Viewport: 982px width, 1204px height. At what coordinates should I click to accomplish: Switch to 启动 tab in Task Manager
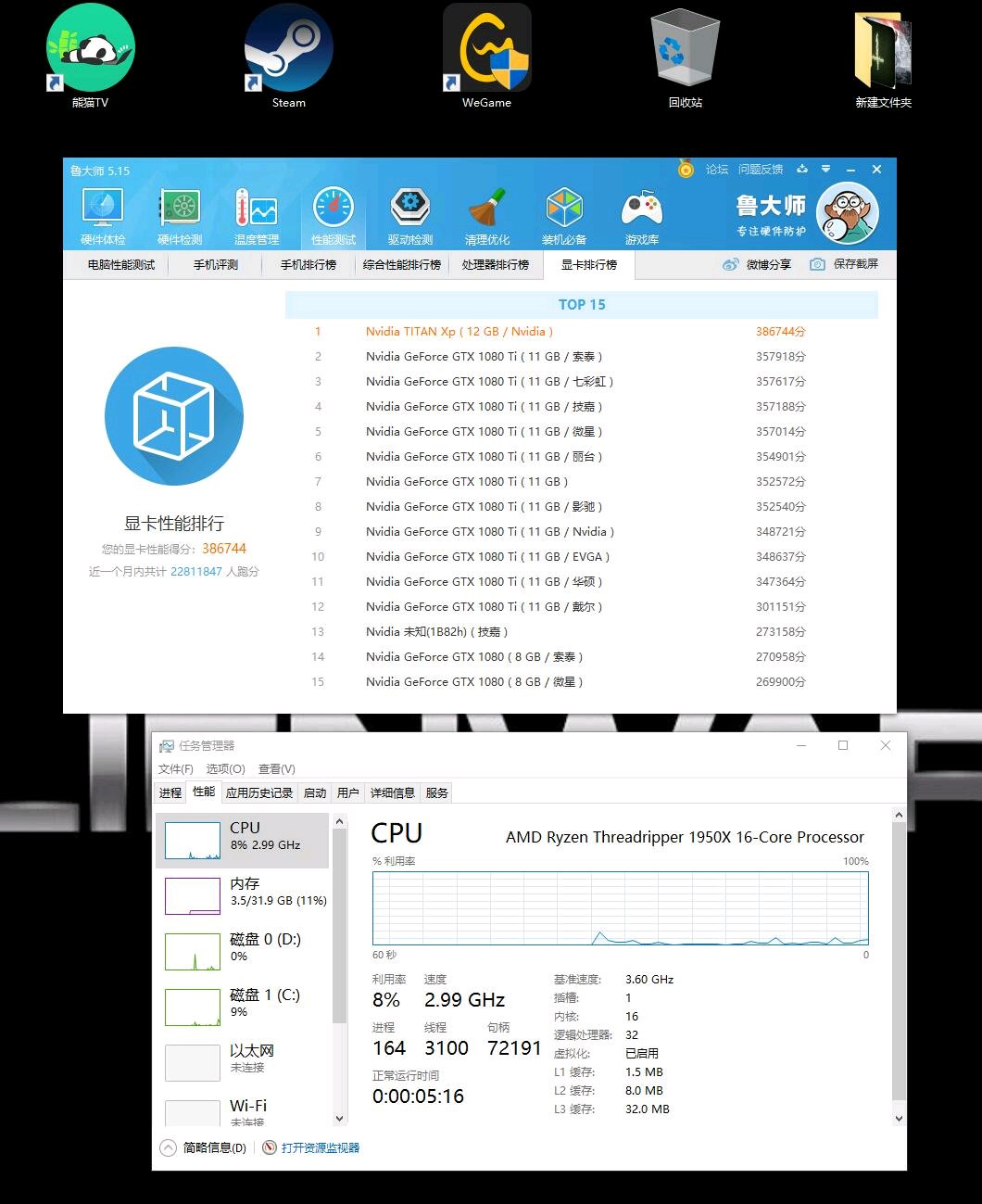pos(315,793)
